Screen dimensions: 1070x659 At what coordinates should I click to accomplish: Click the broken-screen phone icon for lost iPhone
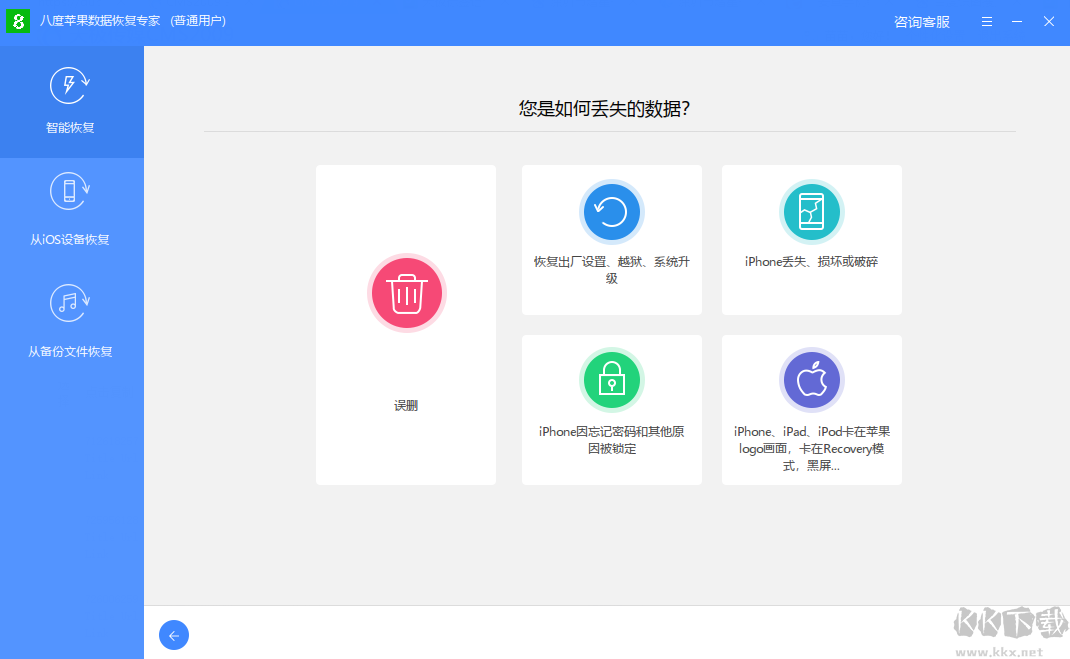tap(811, 212)
